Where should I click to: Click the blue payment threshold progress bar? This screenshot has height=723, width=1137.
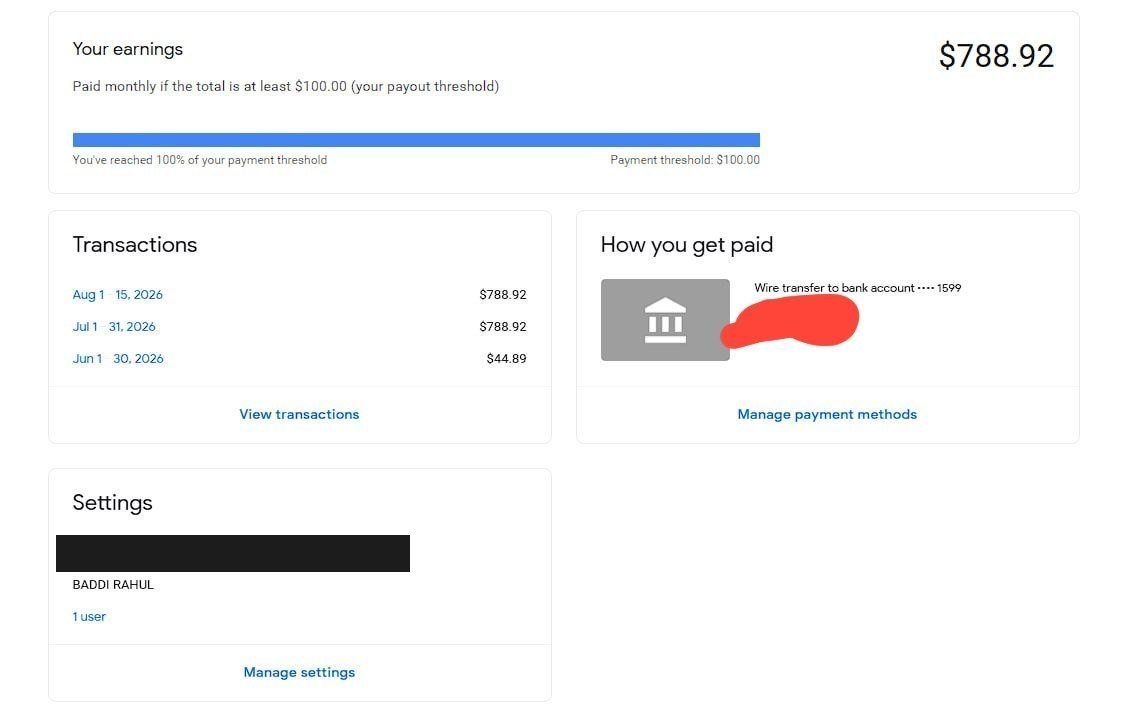point(416,140)
